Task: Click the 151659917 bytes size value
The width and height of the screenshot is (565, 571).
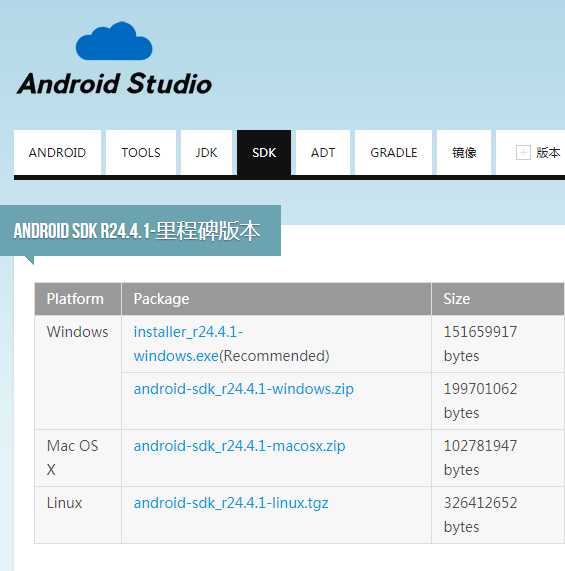Action: click(480, 344)
